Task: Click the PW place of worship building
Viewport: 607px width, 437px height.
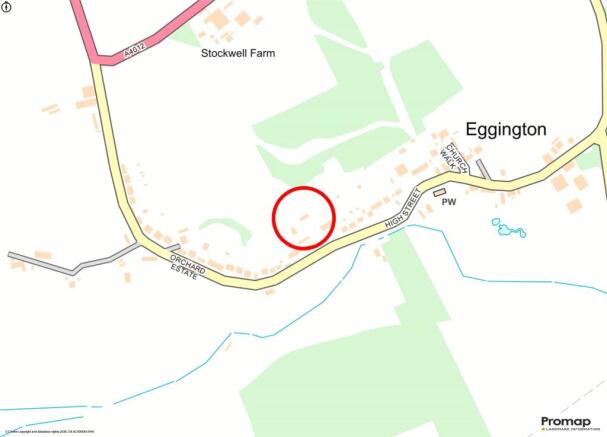Action: [x=439, y=192]
